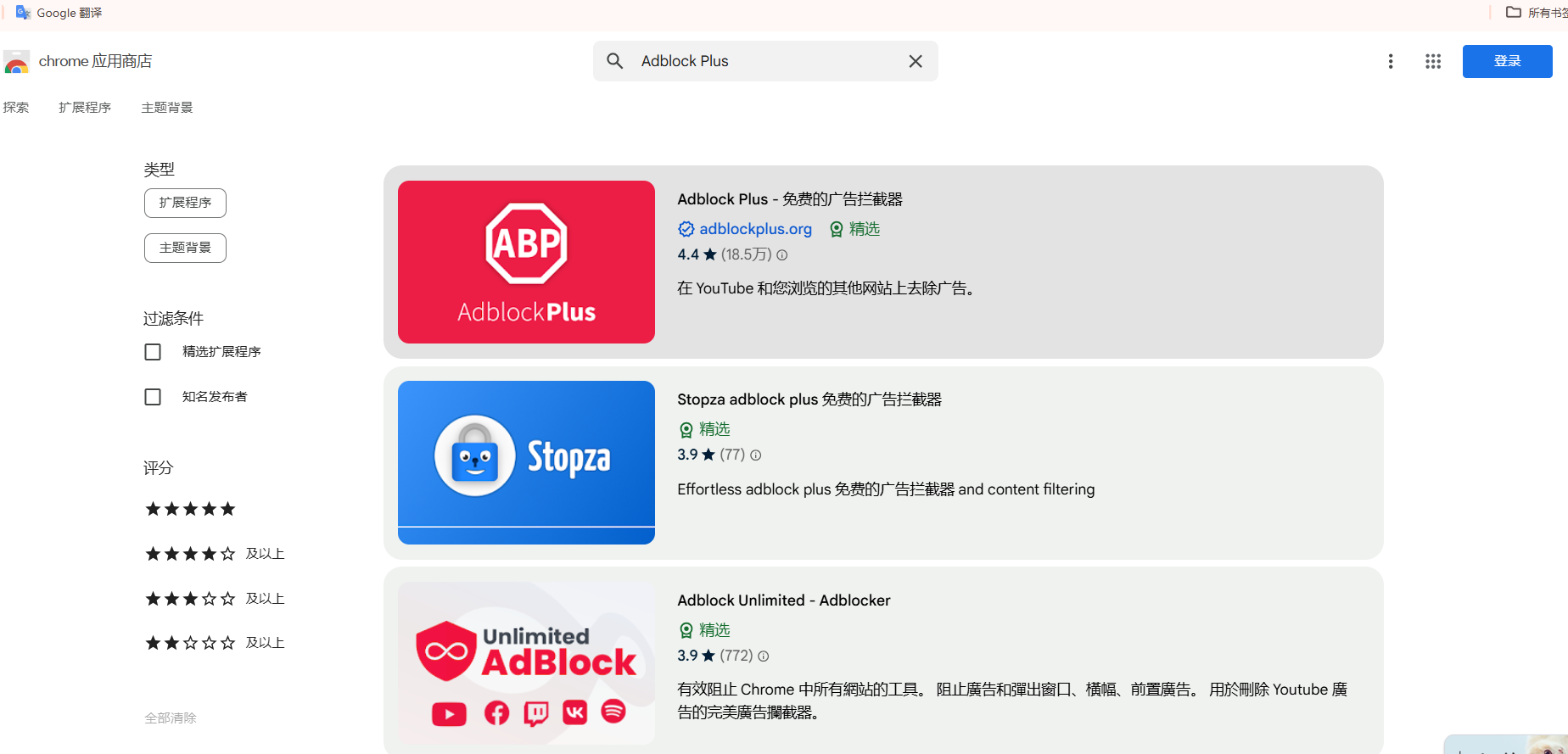Click the 类型 section heading
The height and width of the screenshot is (754, 1568).
(159, 170)
